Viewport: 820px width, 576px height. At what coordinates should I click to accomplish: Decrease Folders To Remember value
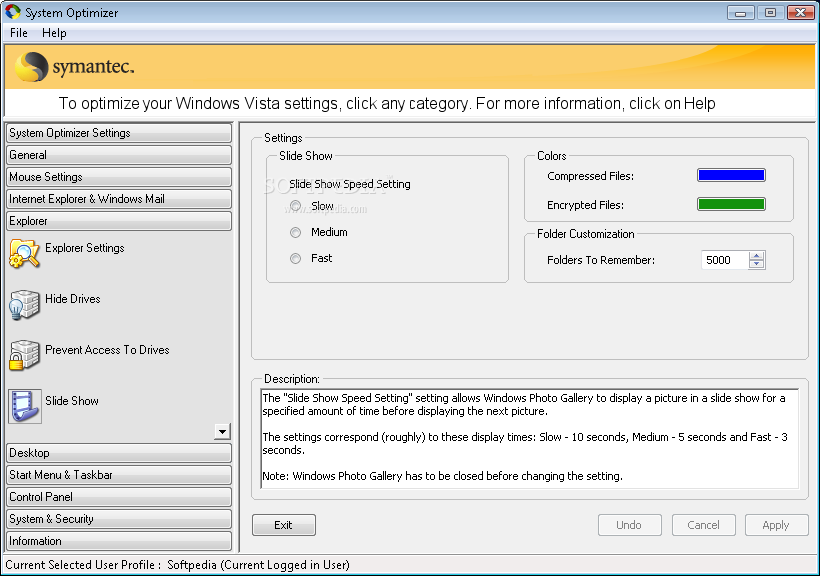756,264
